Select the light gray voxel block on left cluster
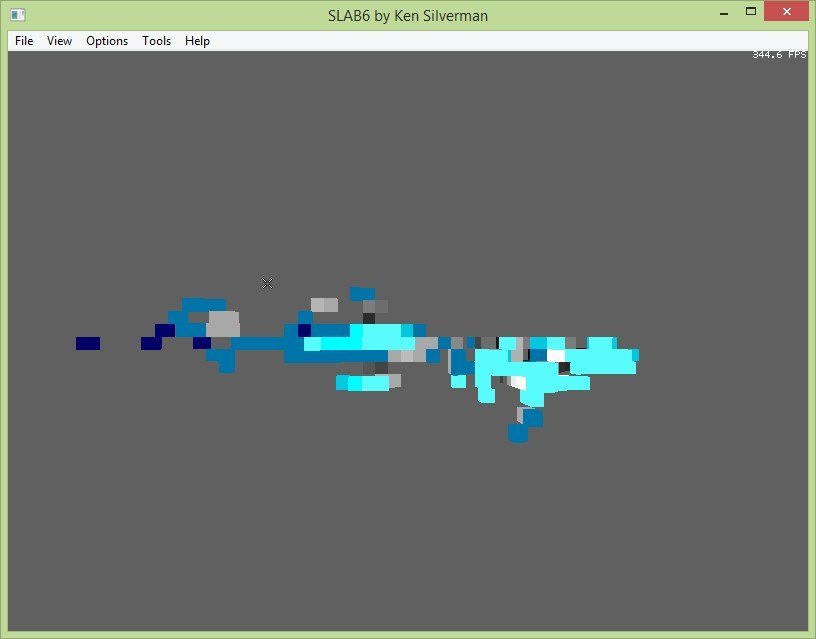 [x=223, y=323]
